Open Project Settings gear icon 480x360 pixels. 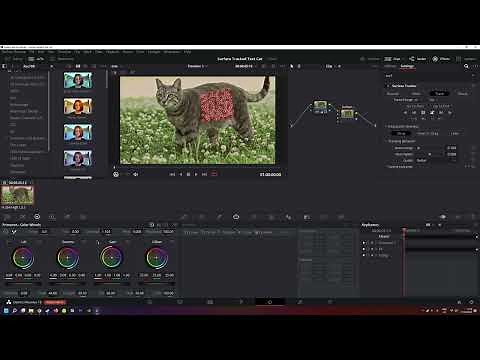(471, 302)
